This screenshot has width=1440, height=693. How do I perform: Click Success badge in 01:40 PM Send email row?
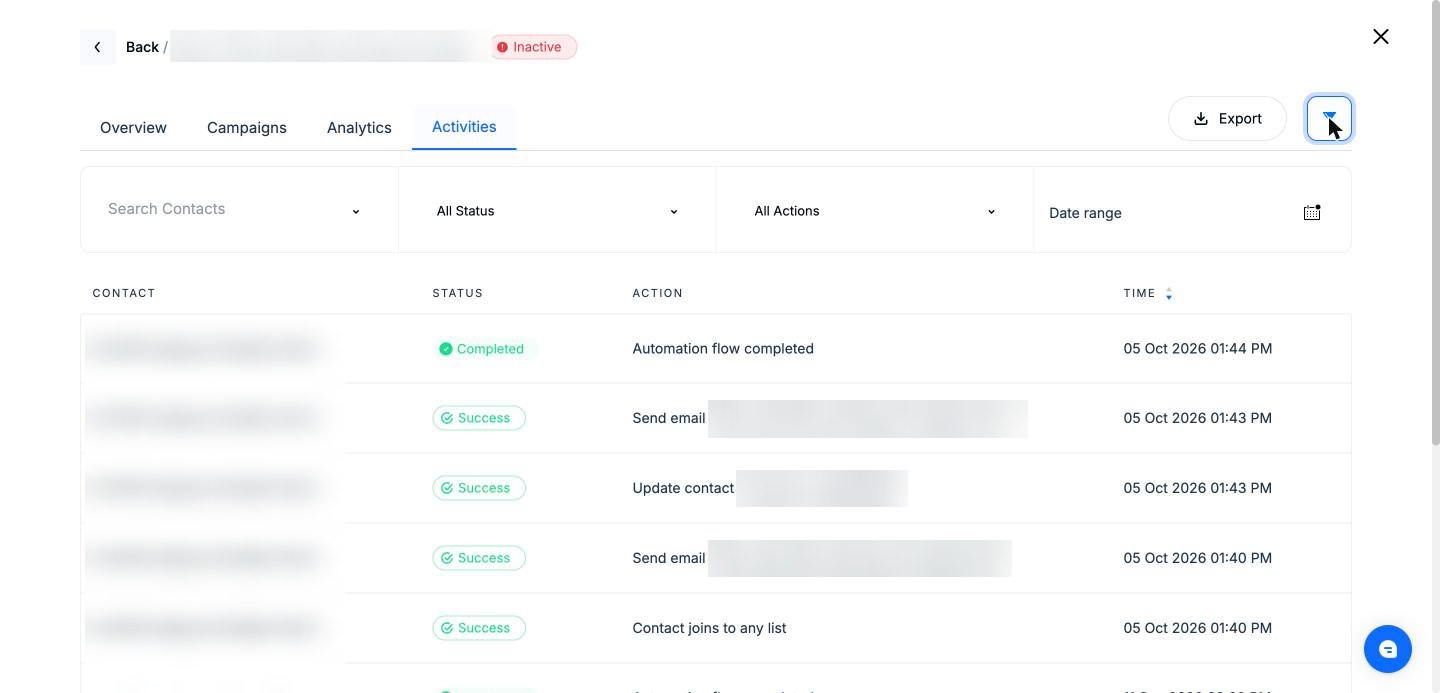(x=479, y=558)
